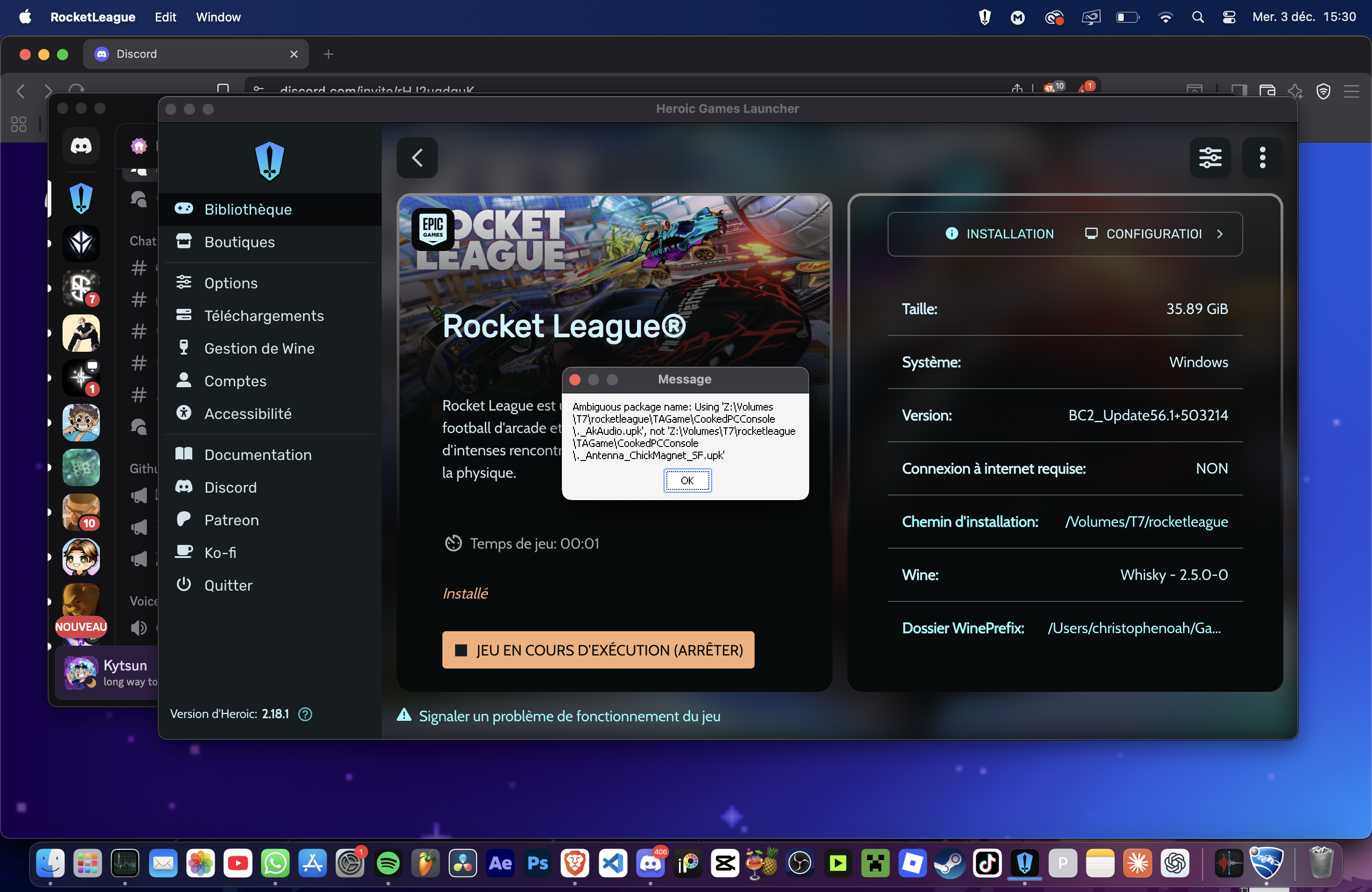The width and height of the screenshot is (1372, 892).
Task: Open Spotify from the Dock
Action: pyautogui.click(x=387, y=863)
